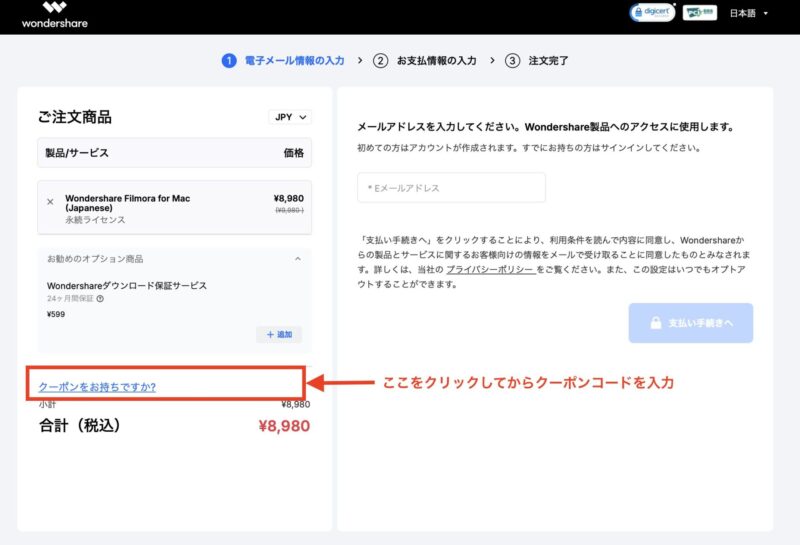Click step 2 circle number icon
Viewport: 800px width, 545px height.
pos(380,61)
